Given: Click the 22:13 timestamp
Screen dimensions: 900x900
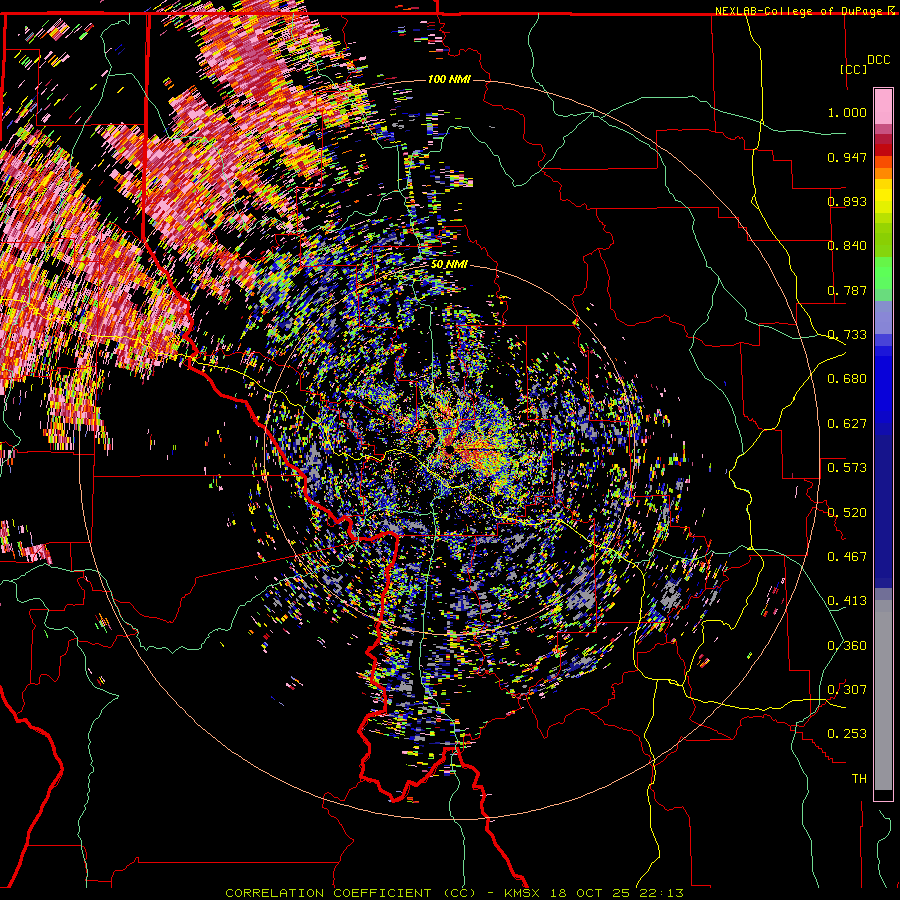Looking at the screenshot, I should coord(664,893).
